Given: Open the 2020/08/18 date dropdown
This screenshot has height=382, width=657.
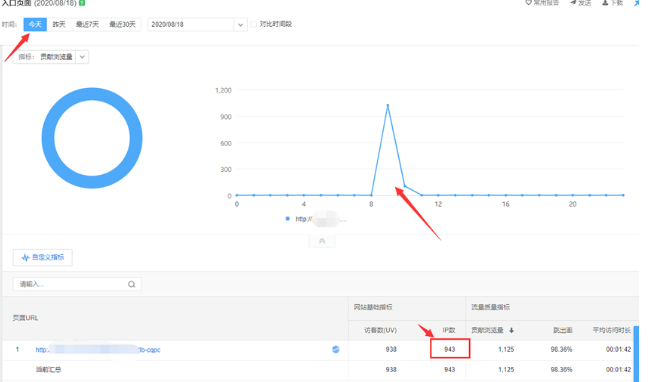Looking at the screenshot, I should click(x=197, y=24).
